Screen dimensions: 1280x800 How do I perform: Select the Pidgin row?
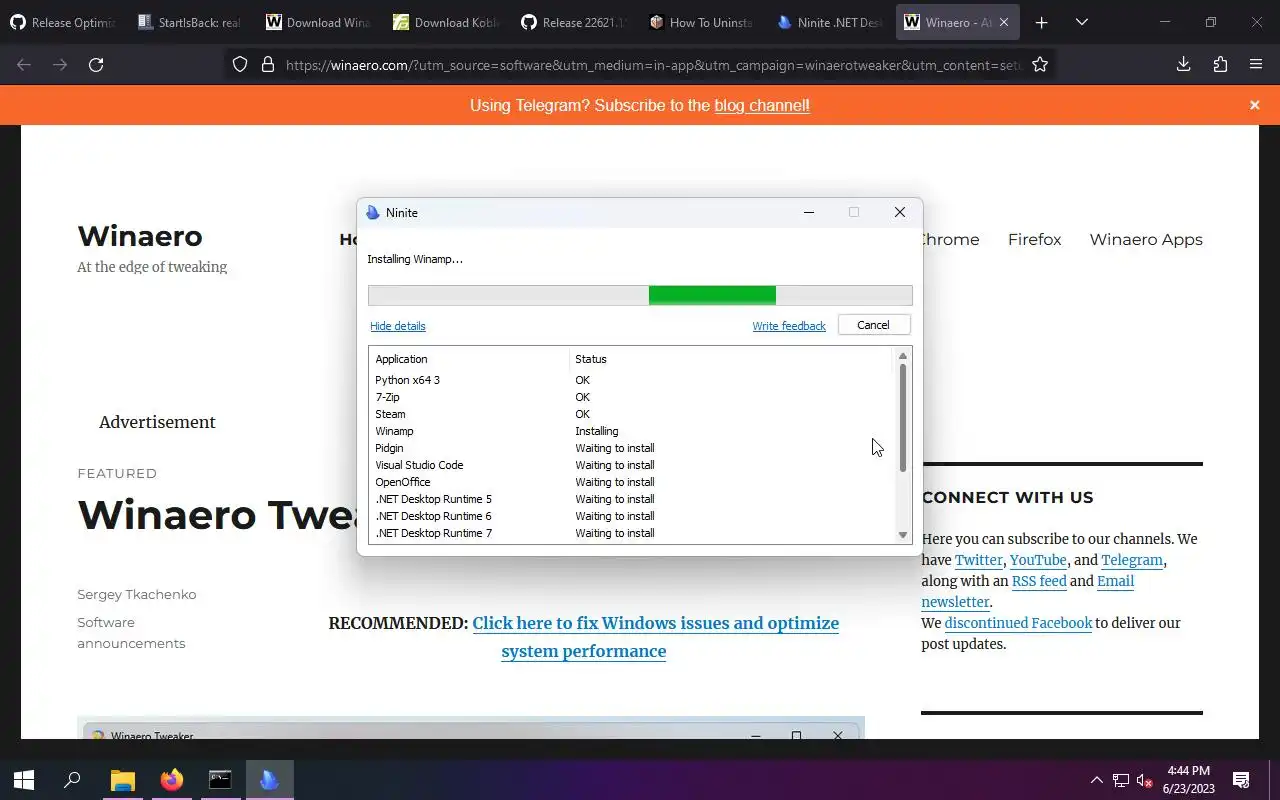point(631,448)
